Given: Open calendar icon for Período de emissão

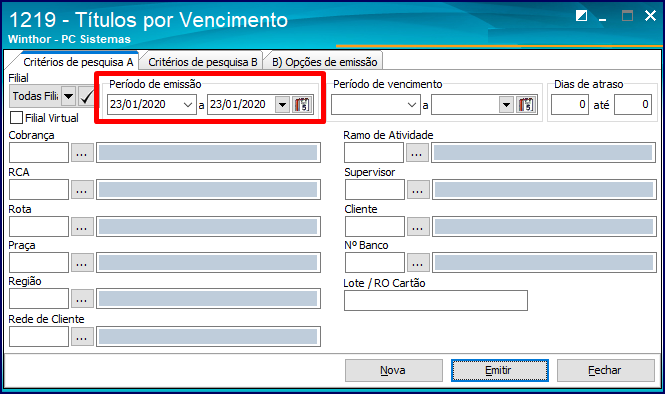Looking at the screenshot, I should 302,104.
